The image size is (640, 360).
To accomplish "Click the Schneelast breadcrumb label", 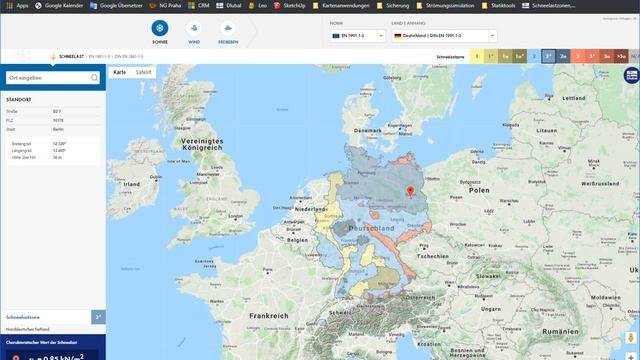I will click(71, 57).
